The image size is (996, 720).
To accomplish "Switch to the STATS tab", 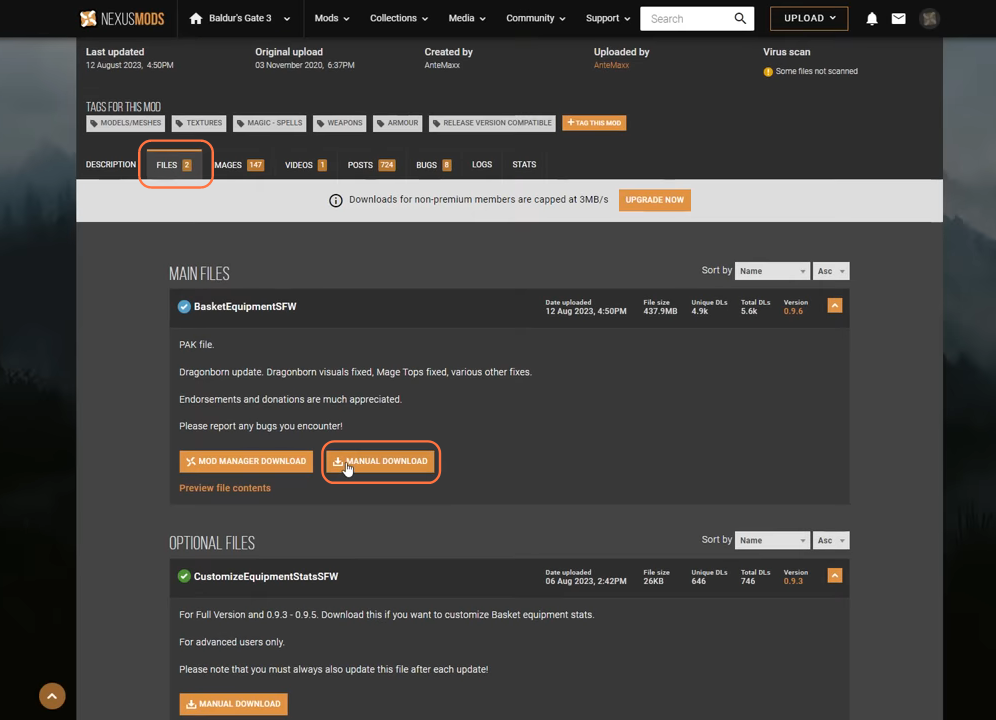I will (524, 165).
